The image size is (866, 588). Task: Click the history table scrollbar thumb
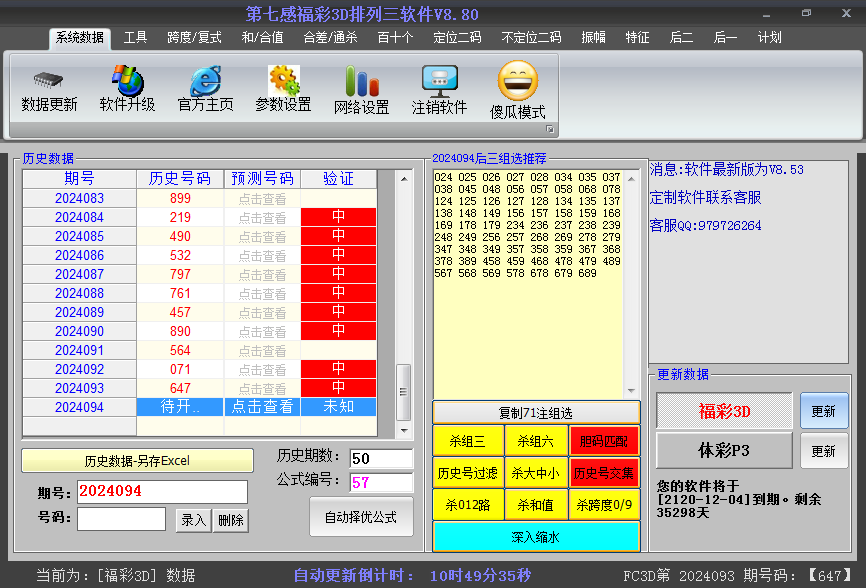pyautogui.click(x=404, y=392)
